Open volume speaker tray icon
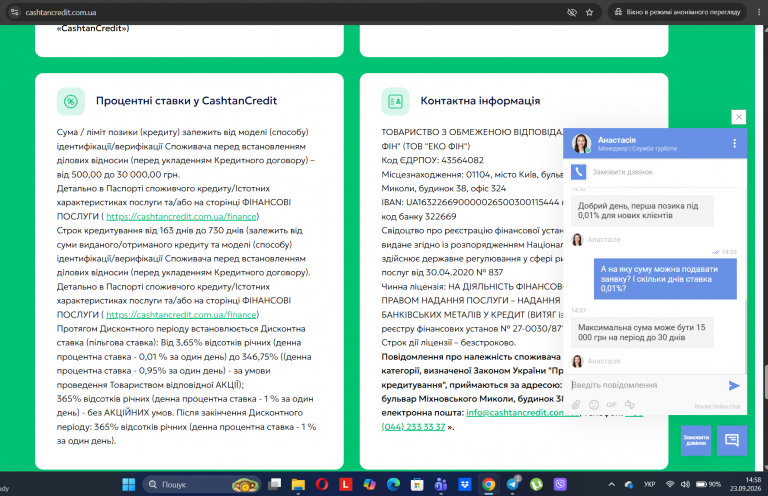Viewport: 768px width, 496px height. coord(685,485)
